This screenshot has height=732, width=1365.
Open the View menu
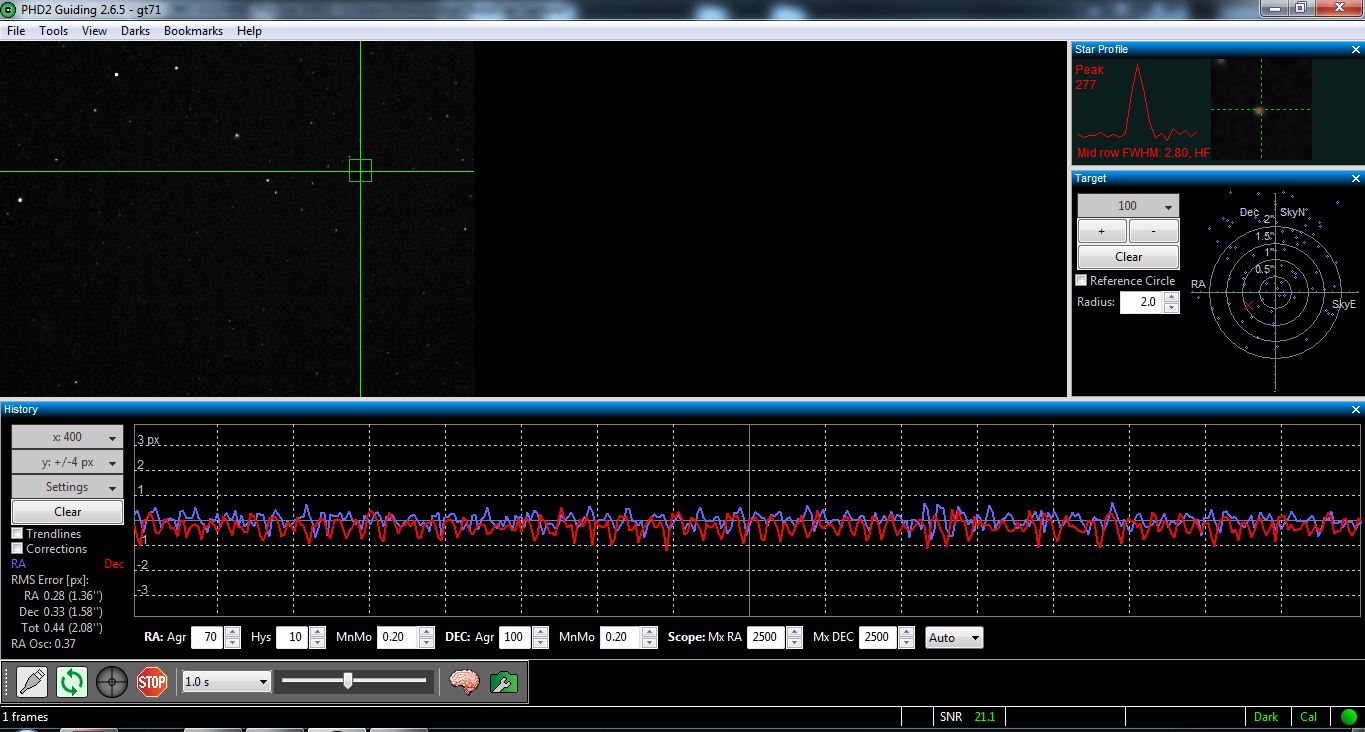click(x=94, y=31)
